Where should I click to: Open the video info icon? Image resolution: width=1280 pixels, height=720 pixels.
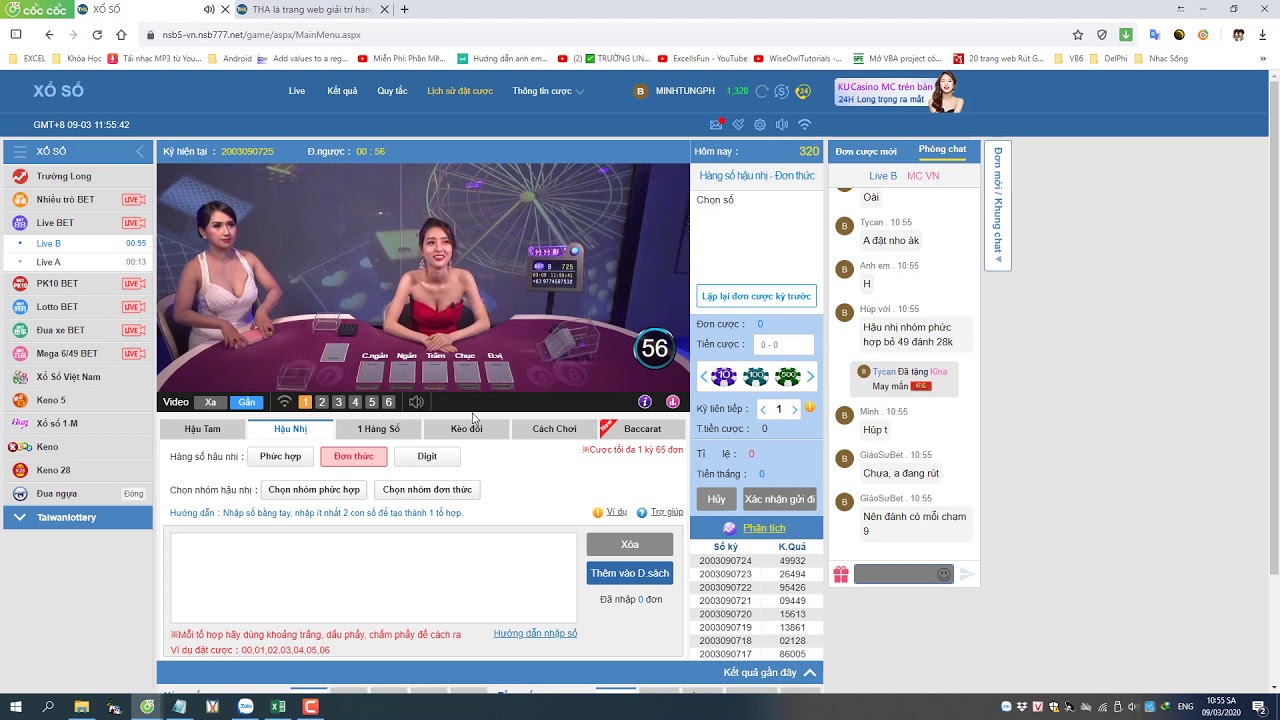click(645, 402)
